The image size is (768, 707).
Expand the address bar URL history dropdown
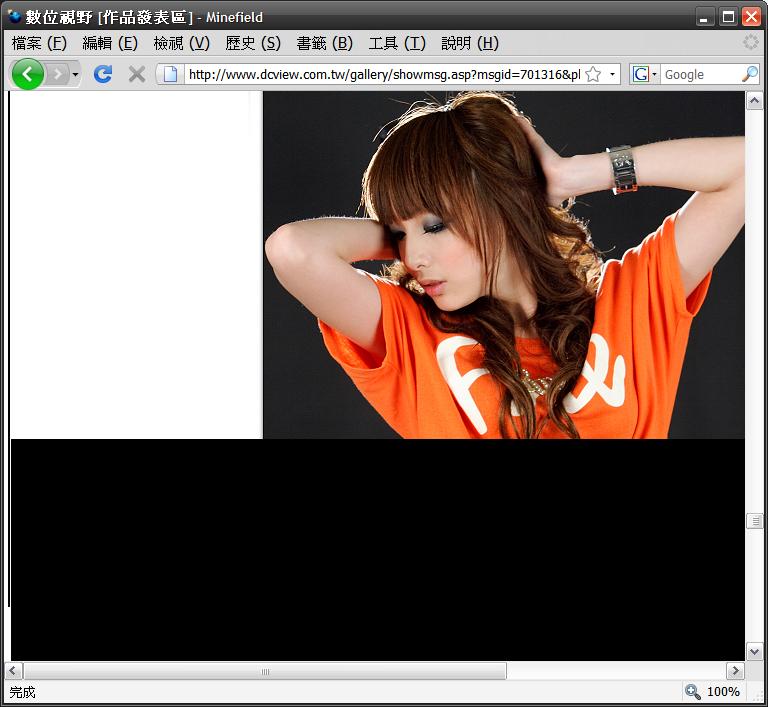click(x=612, y=74)
